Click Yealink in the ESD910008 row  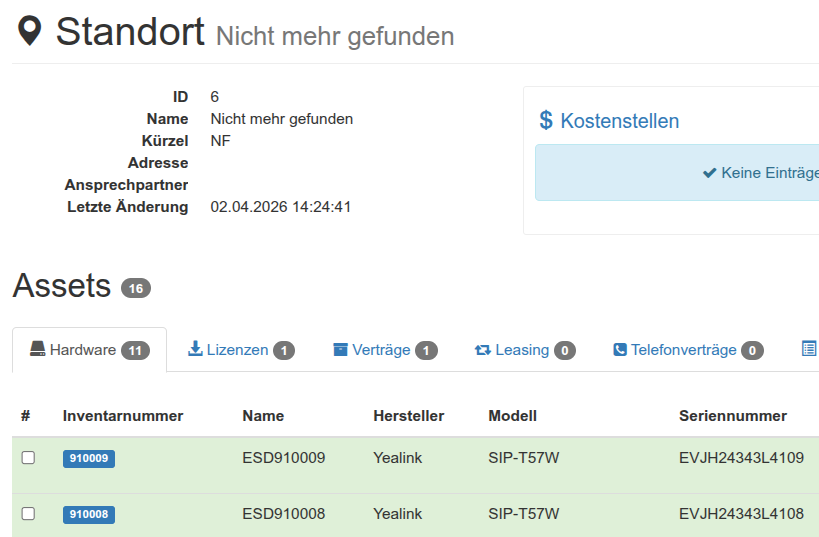point(397,513)
